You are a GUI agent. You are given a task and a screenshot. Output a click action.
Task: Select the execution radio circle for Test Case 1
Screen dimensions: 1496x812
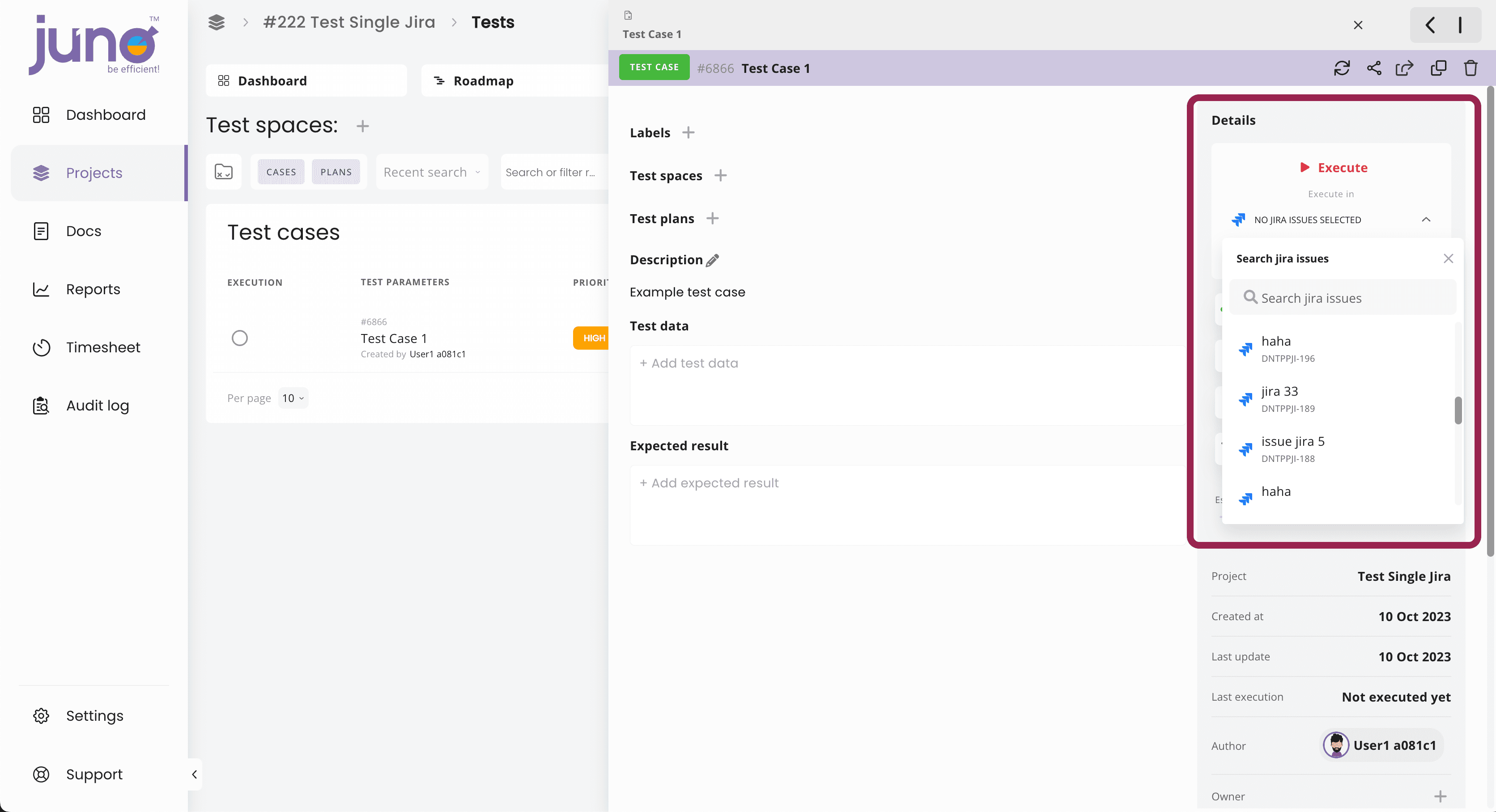240,338
